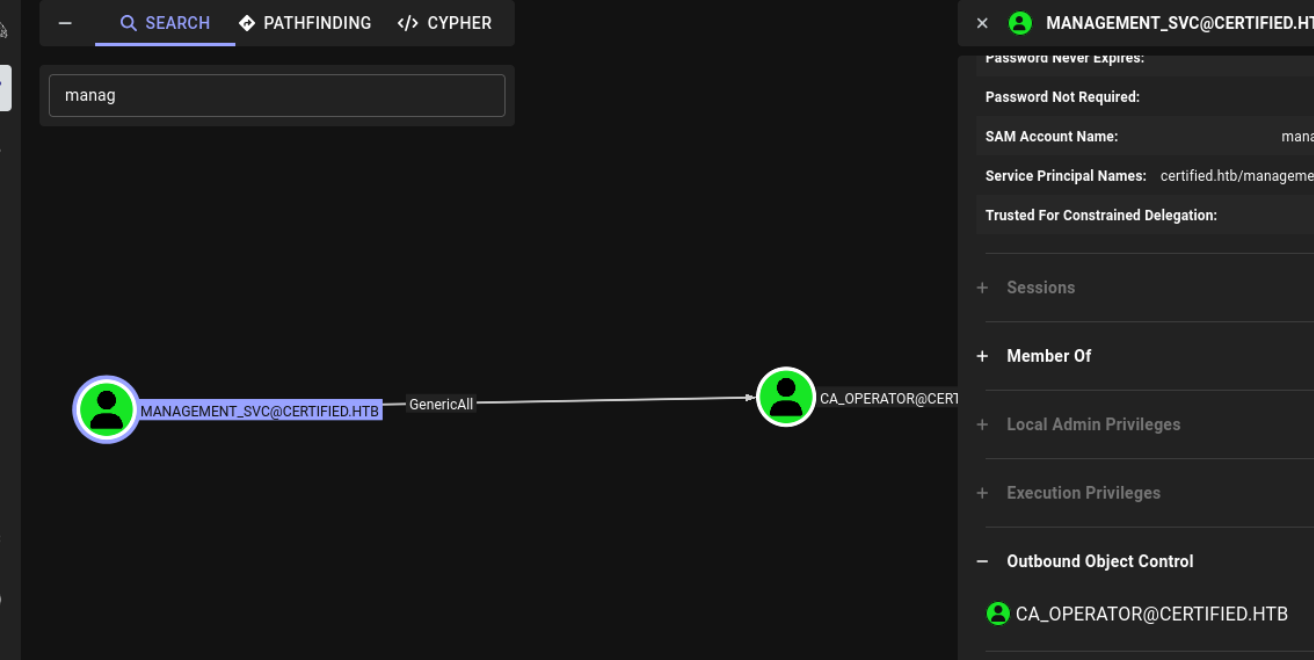Collapse the search panel with the minus icon
Screen dimensions: 1314x660
tap(65, 23)
